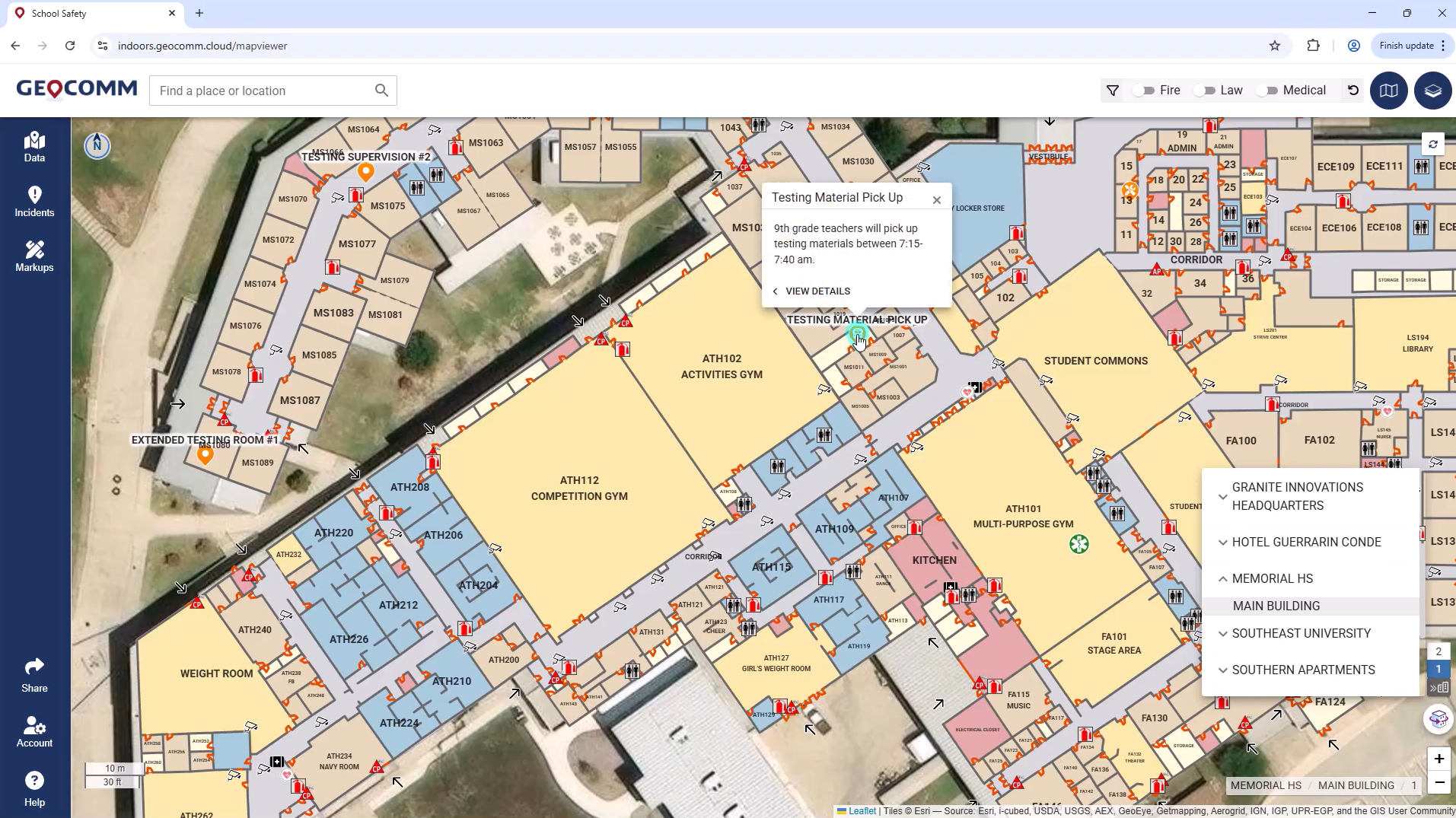The height and width of the screenshot is (818, 1456).
Task: Bookmark this page with the star
Action: click(x=1275, y=46)
